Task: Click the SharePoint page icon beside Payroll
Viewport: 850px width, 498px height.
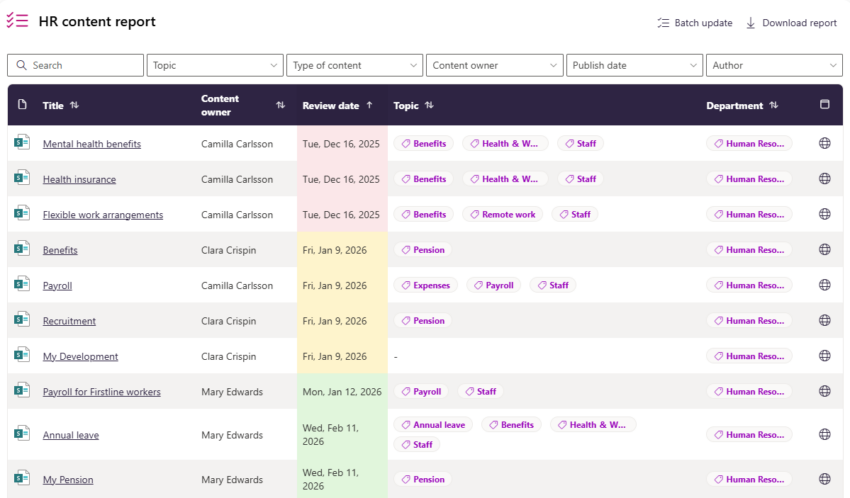Action: 21,284
